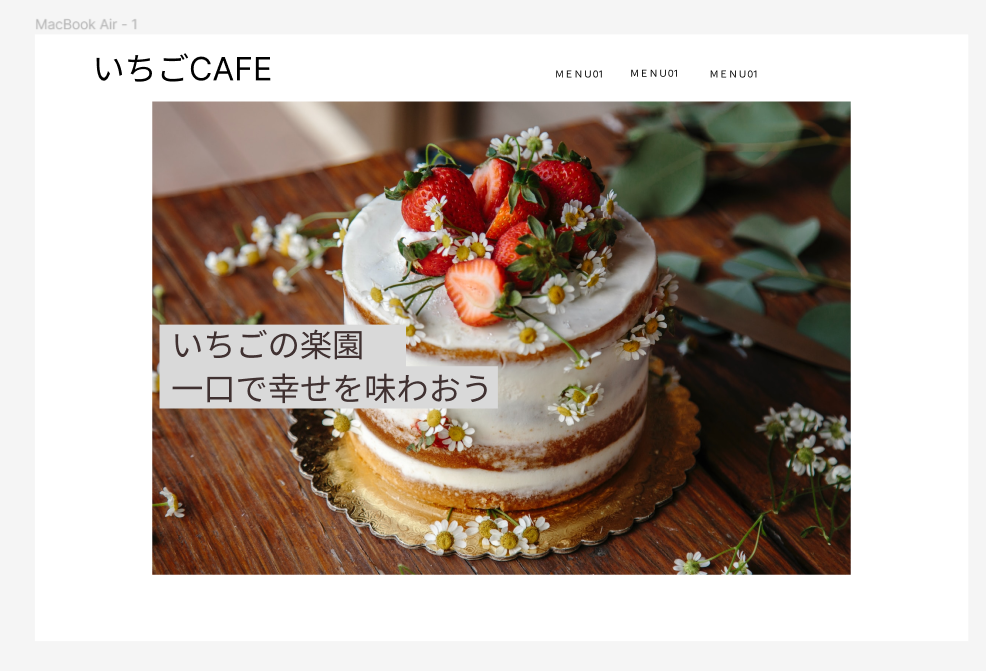Click the いちごCAFE logo text
The width and height of the screenshot is (986, 671).
tap(183, 69)
